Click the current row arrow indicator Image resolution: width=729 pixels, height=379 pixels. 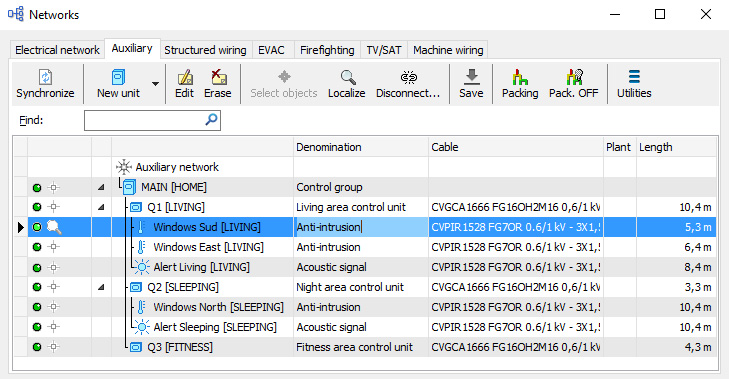point(20,227)
